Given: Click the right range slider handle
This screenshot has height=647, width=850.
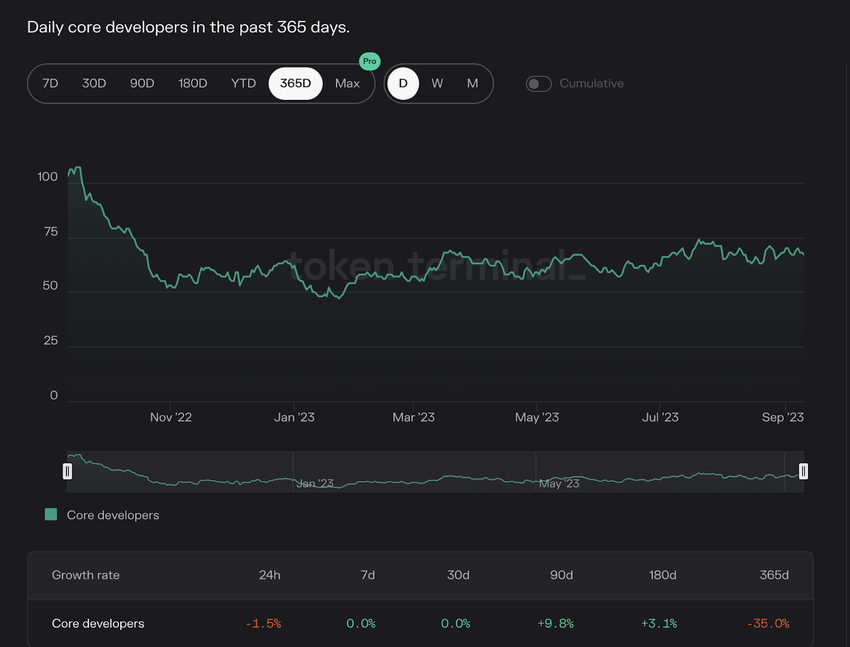Looking at the screenshot, I should [803, 471].
